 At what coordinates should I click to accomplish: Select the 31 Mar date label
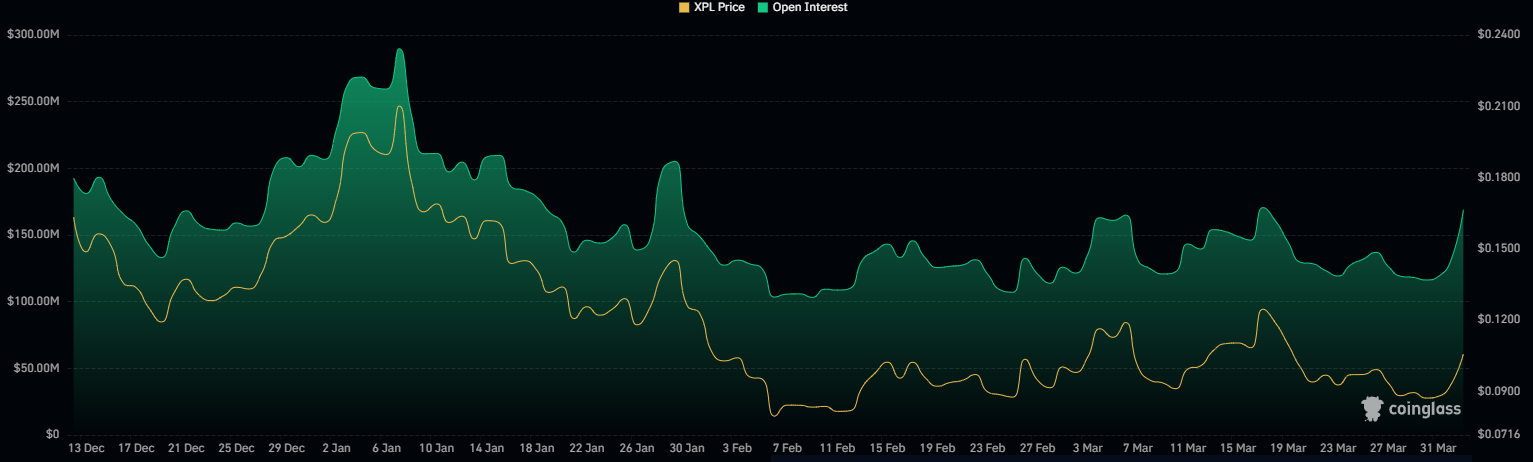coord(1438,448)
